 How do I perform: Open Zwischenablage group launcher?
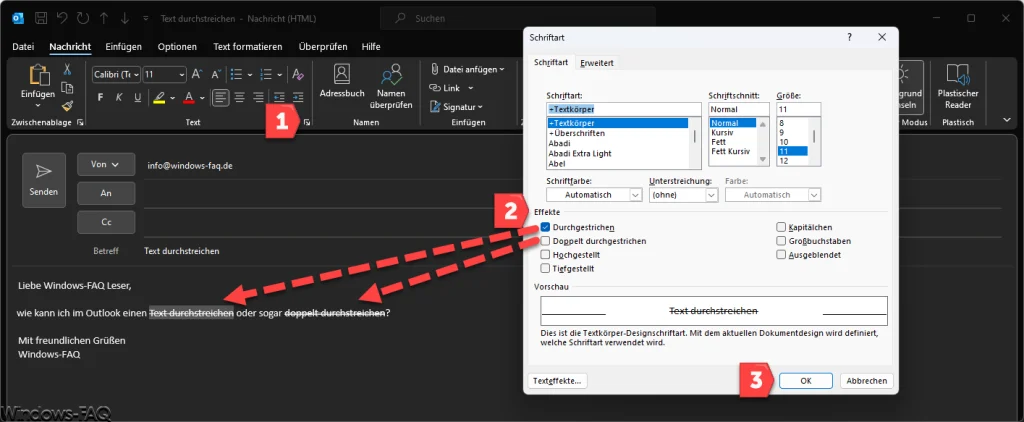point(80,123)
